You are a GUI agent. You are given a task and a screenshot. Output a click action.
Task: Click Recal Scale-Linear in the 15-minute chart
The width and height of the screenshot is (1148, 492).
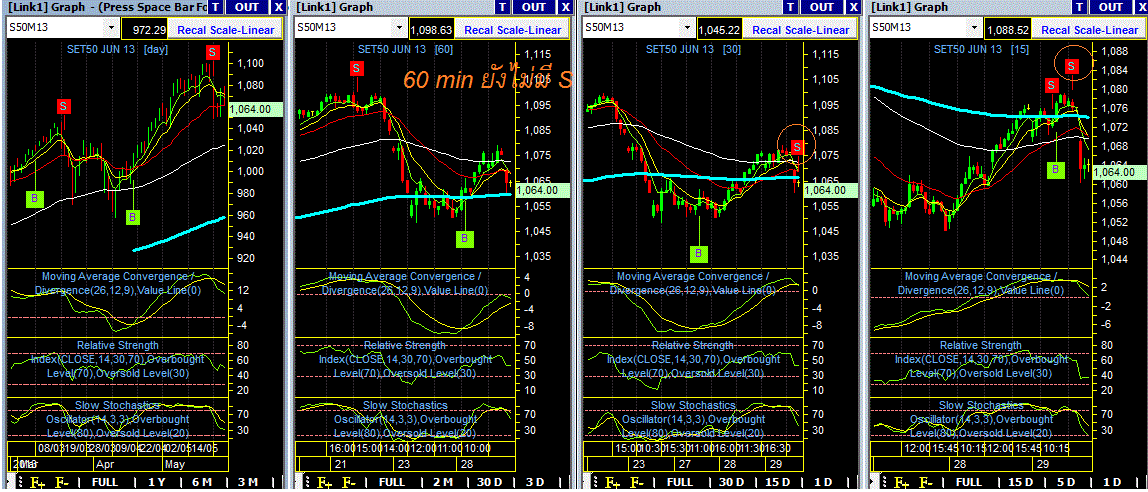pyautogui.click(x=1091, y=29)
